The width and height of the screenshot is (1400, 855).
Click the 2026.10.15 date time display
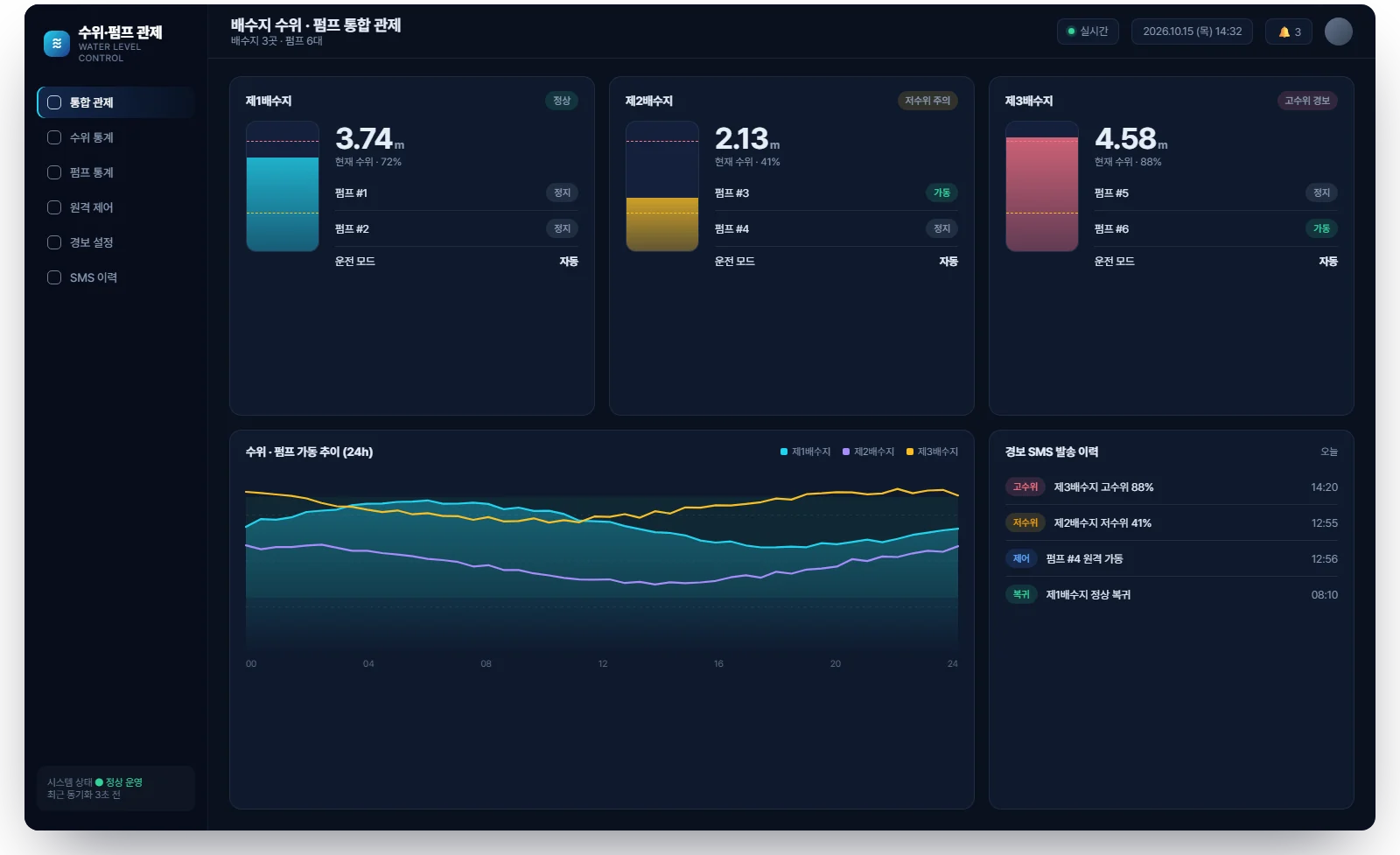1192,32
